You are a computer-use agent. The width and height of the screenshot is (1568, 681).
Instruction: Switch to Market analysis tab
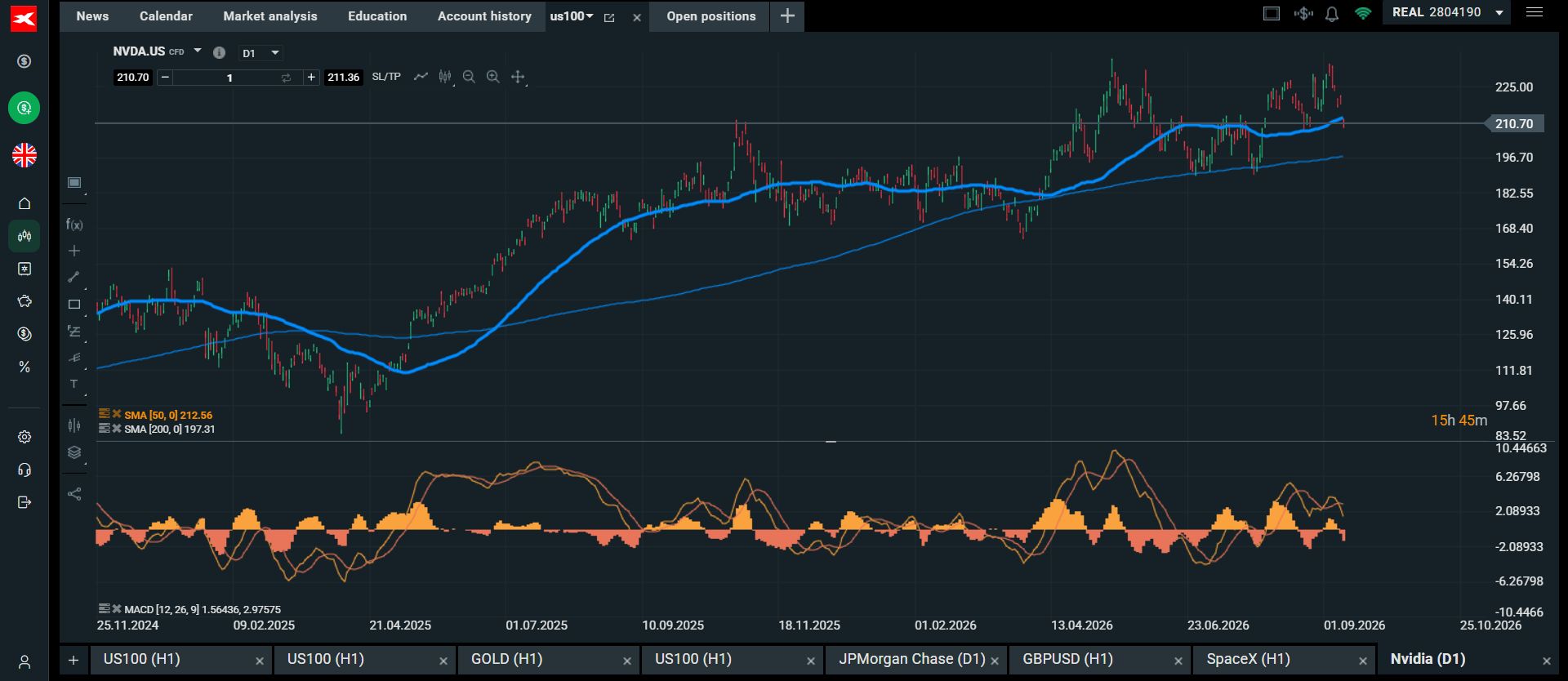(270, 16)
